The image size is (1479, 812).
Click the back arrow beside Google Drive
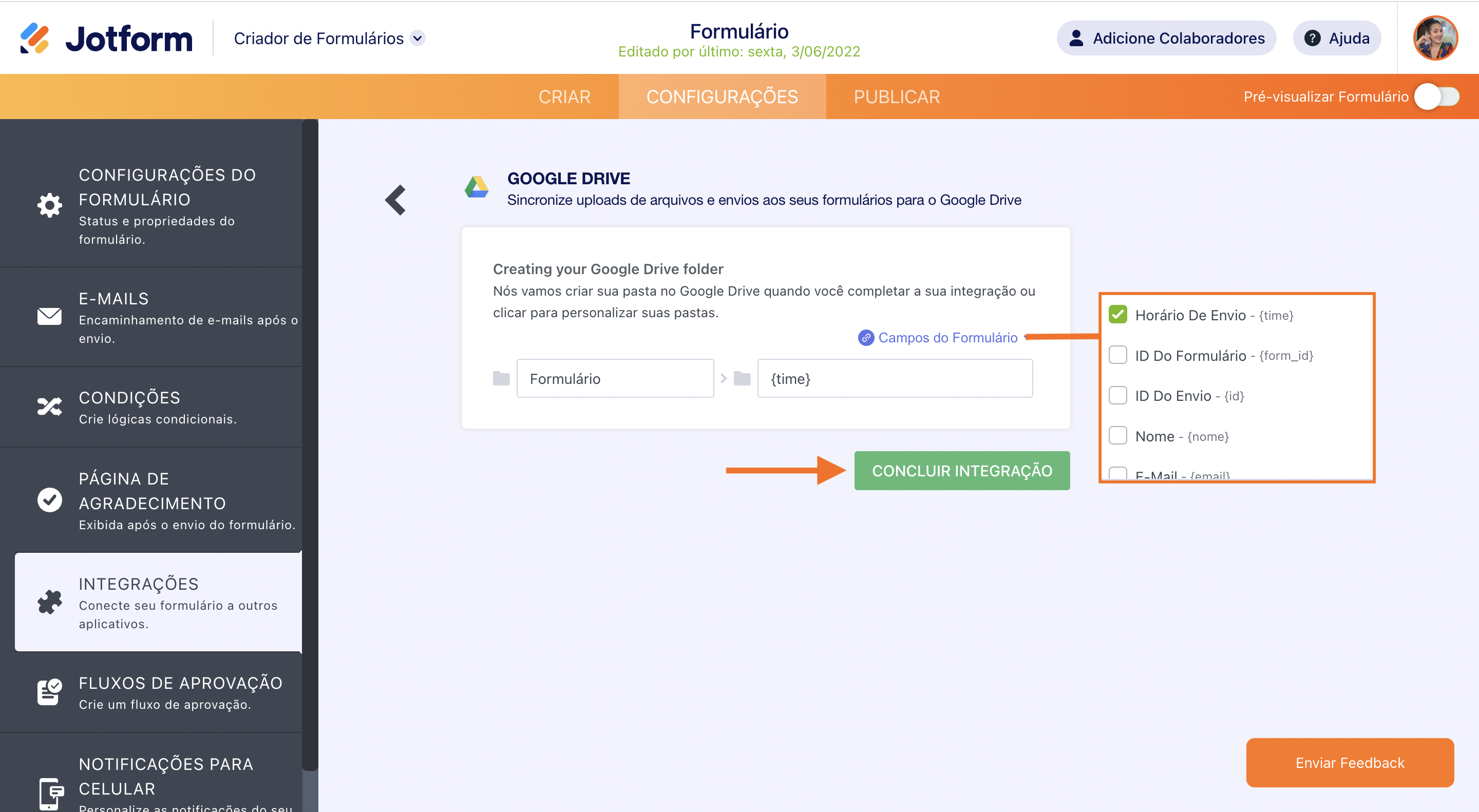(x=395, y=200)
